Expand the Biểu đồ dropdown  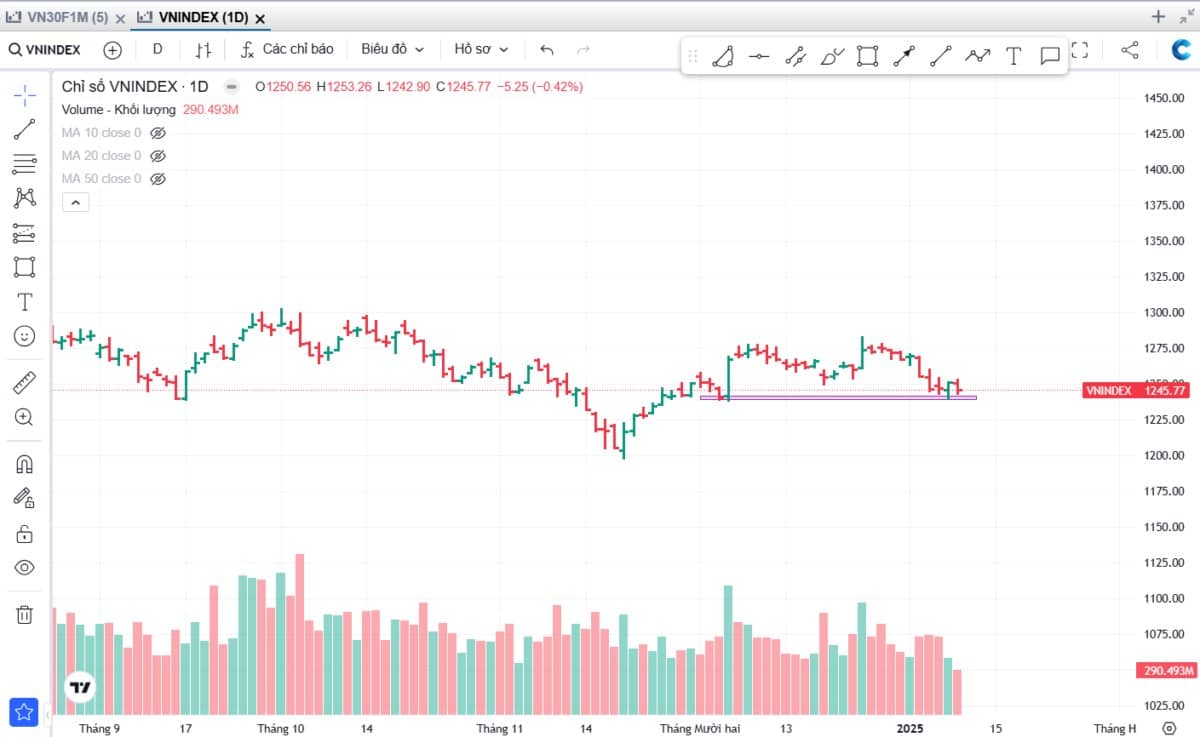pos(393,49)
